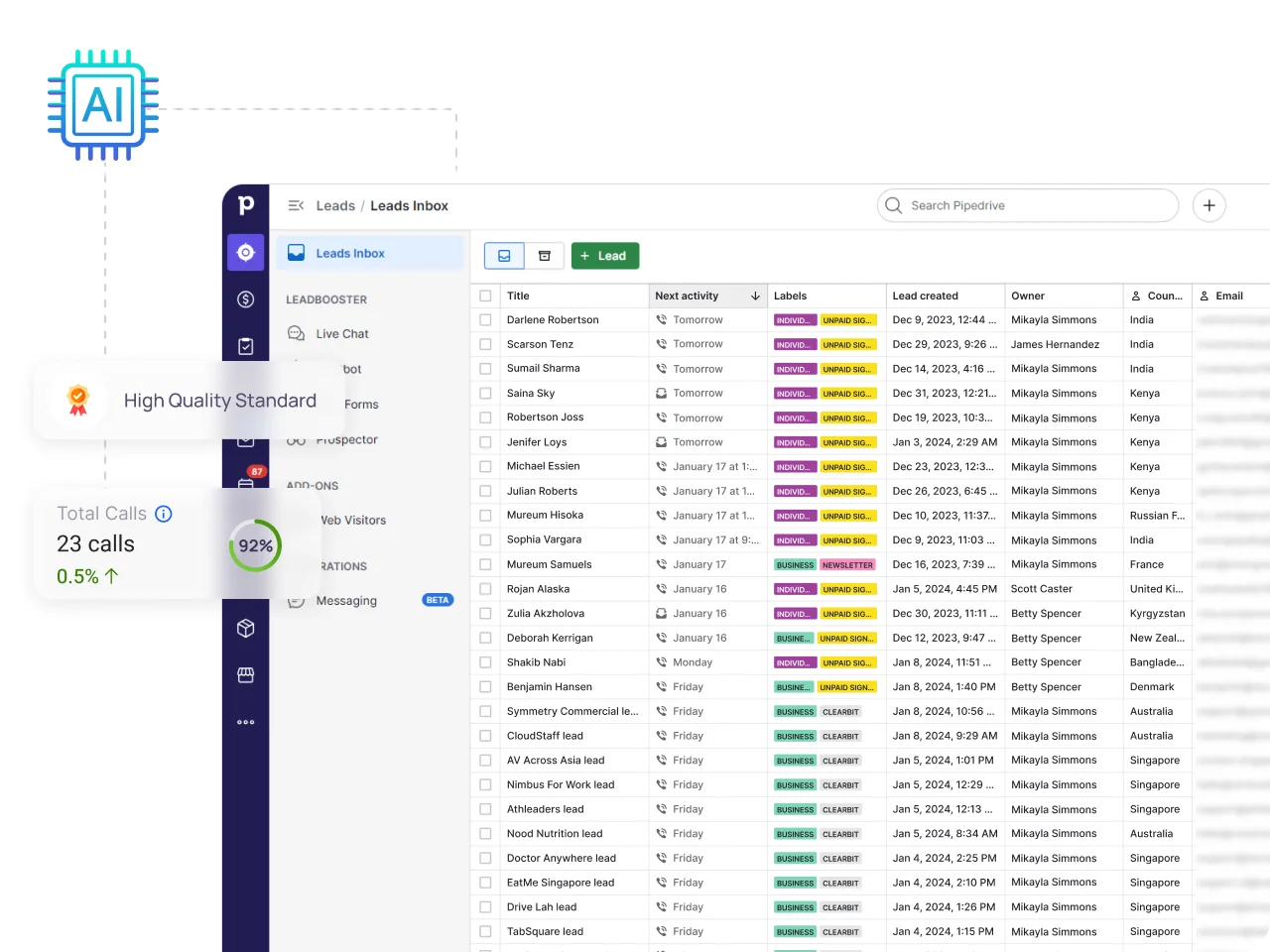Screen dimensions: 1270x952
Task: Check the box for Darlene Robertson
Action: pyautogui.click(x=485, y=320)
